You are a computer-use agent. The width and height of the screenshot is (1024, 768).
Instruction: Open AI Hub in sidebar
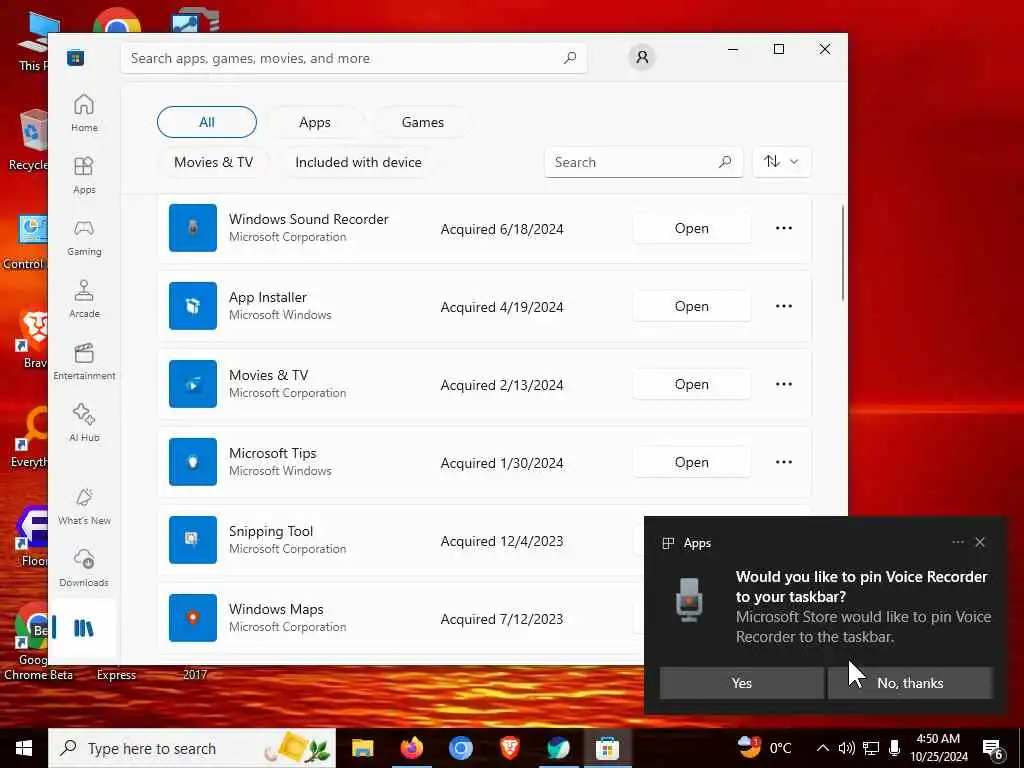(x=84, y=423)
